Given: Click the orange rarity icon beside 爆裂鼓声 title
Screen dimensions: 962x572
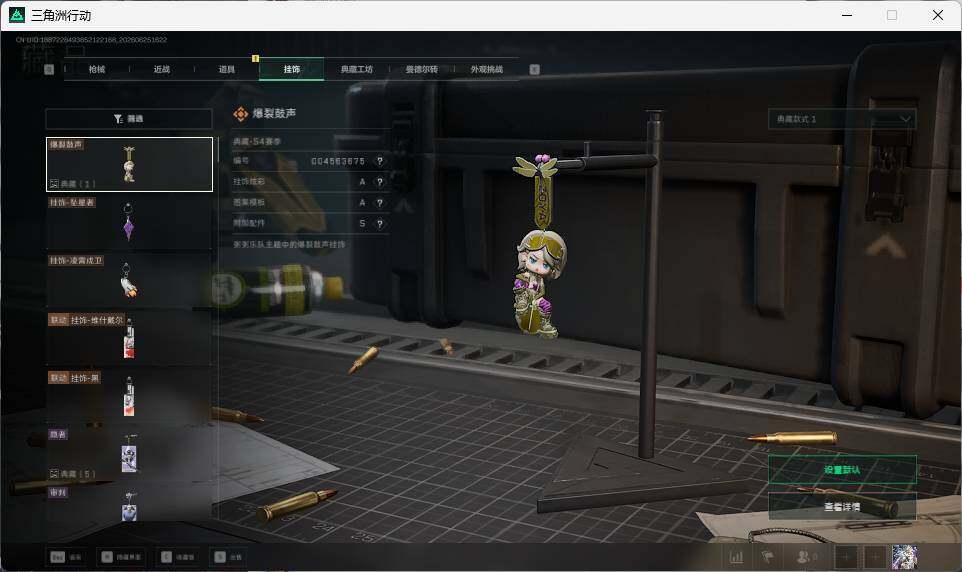Looking at the screenshot, I should click(240, 114).
